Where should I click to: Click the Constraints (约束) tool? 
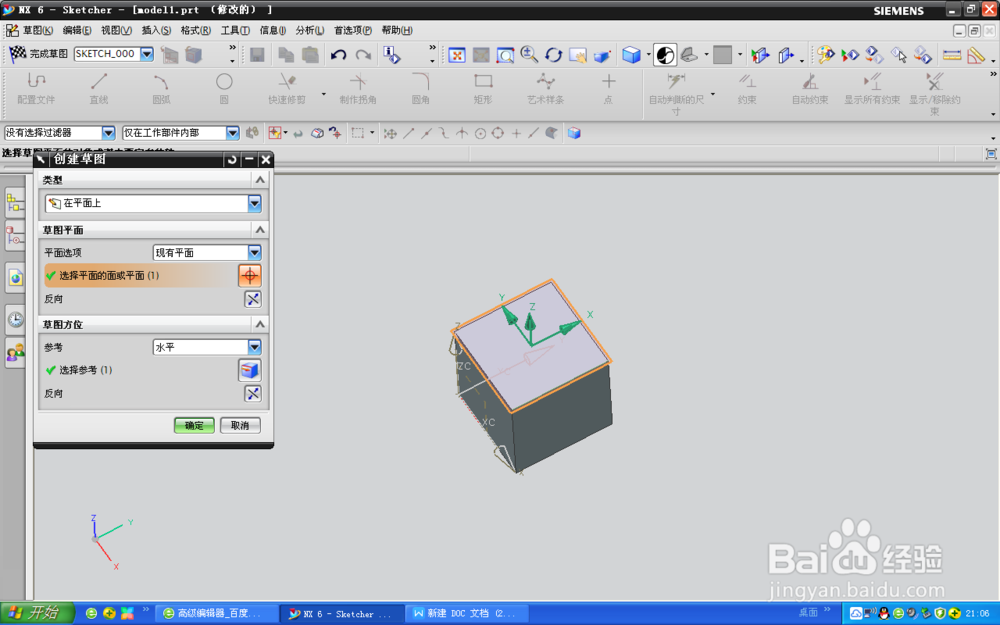tap(747, 89)
